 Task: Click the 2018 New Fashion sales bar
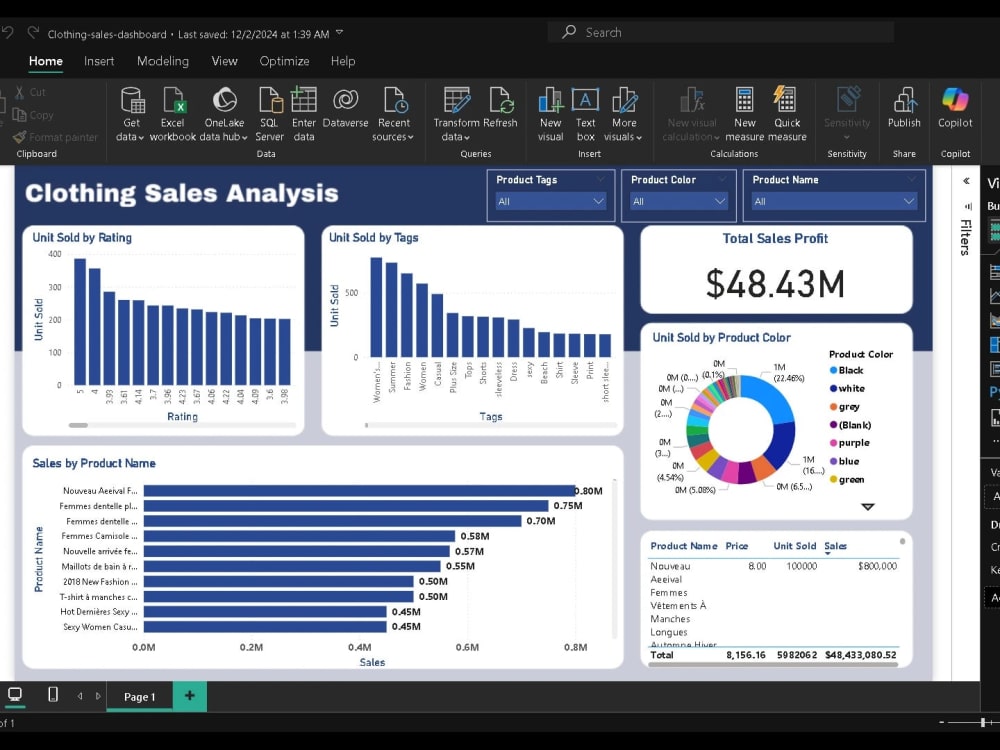point(279,582)
